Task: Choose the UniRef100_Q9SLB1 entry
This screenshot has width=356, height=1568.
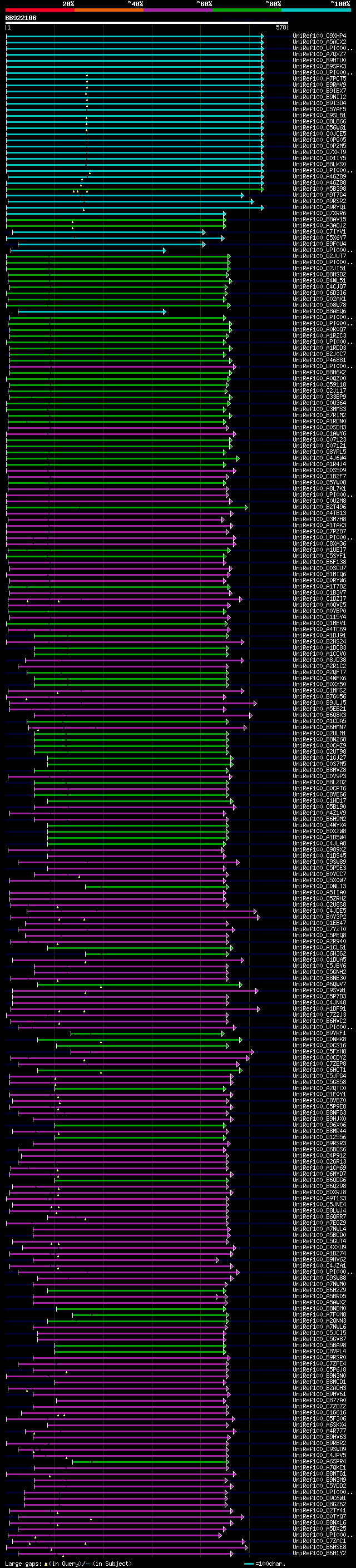Action: 319,115
